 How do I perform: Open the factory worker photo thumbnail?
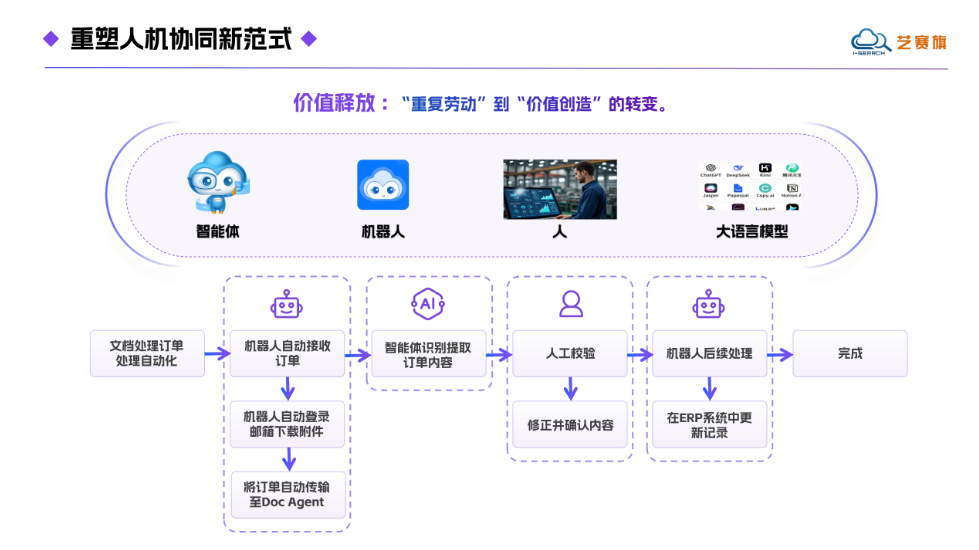(560, 189)
